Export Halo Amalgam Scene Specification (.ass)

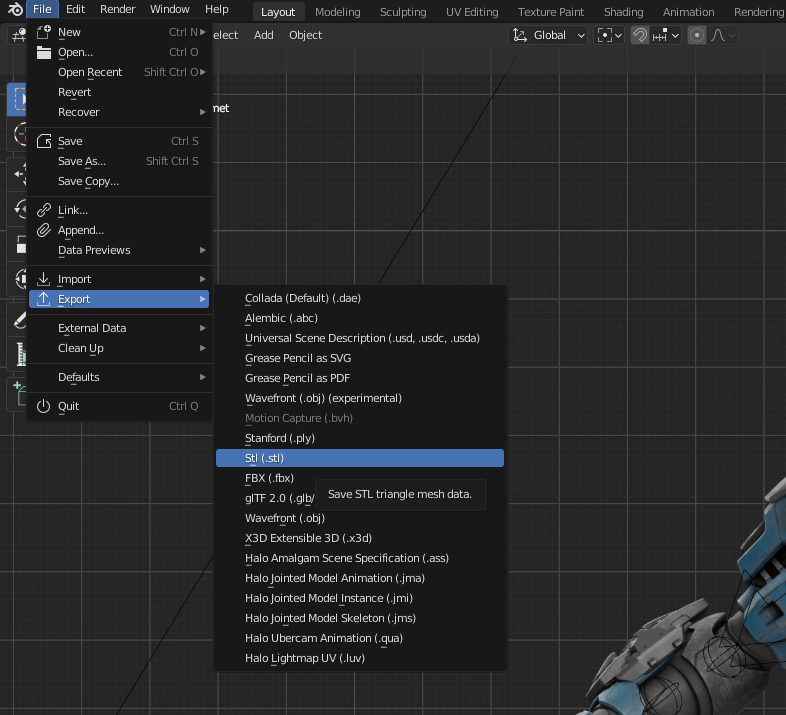click(360, 559)
